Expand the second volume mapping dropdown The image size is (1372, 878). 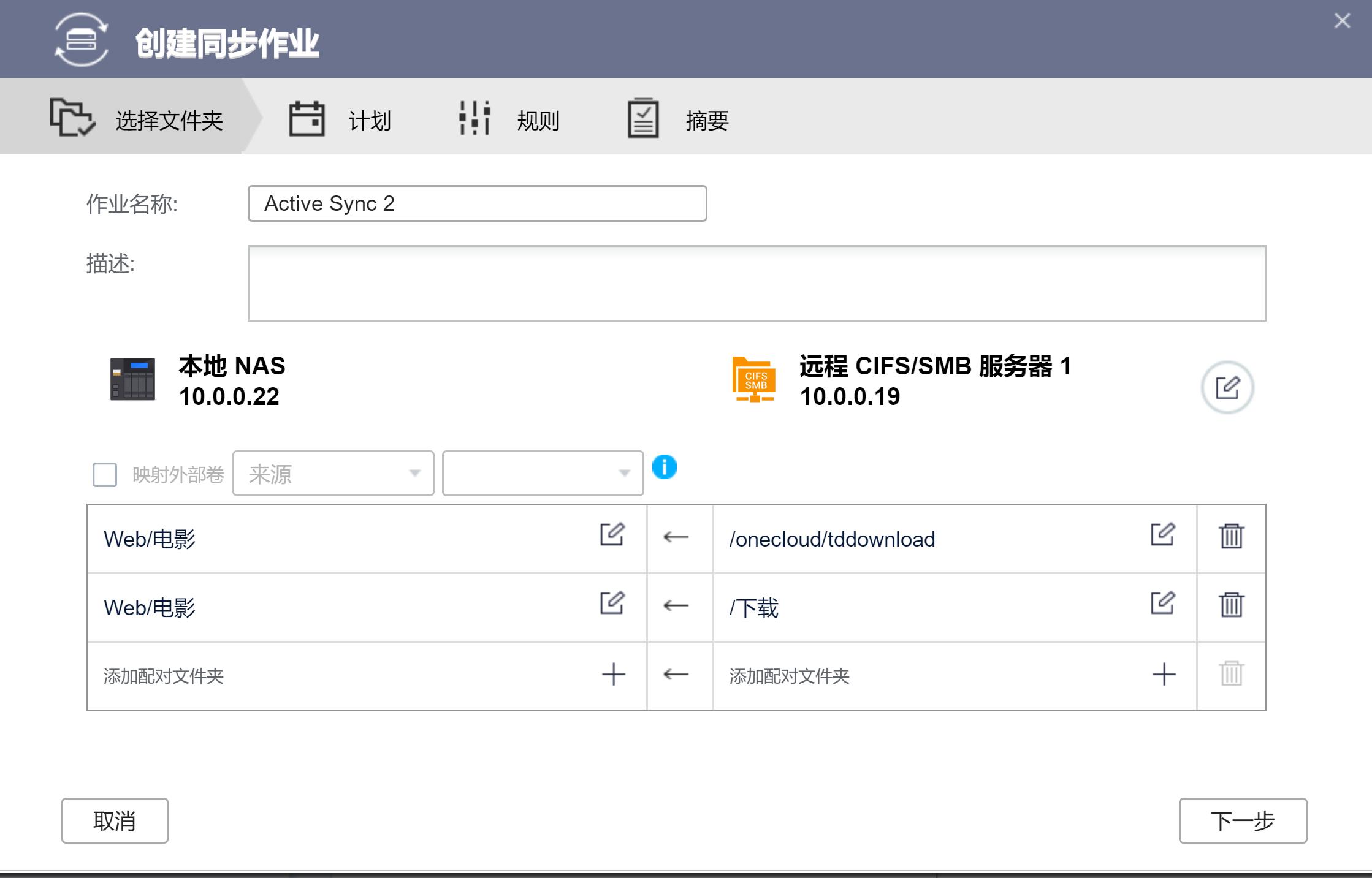[x=543, y=473]
